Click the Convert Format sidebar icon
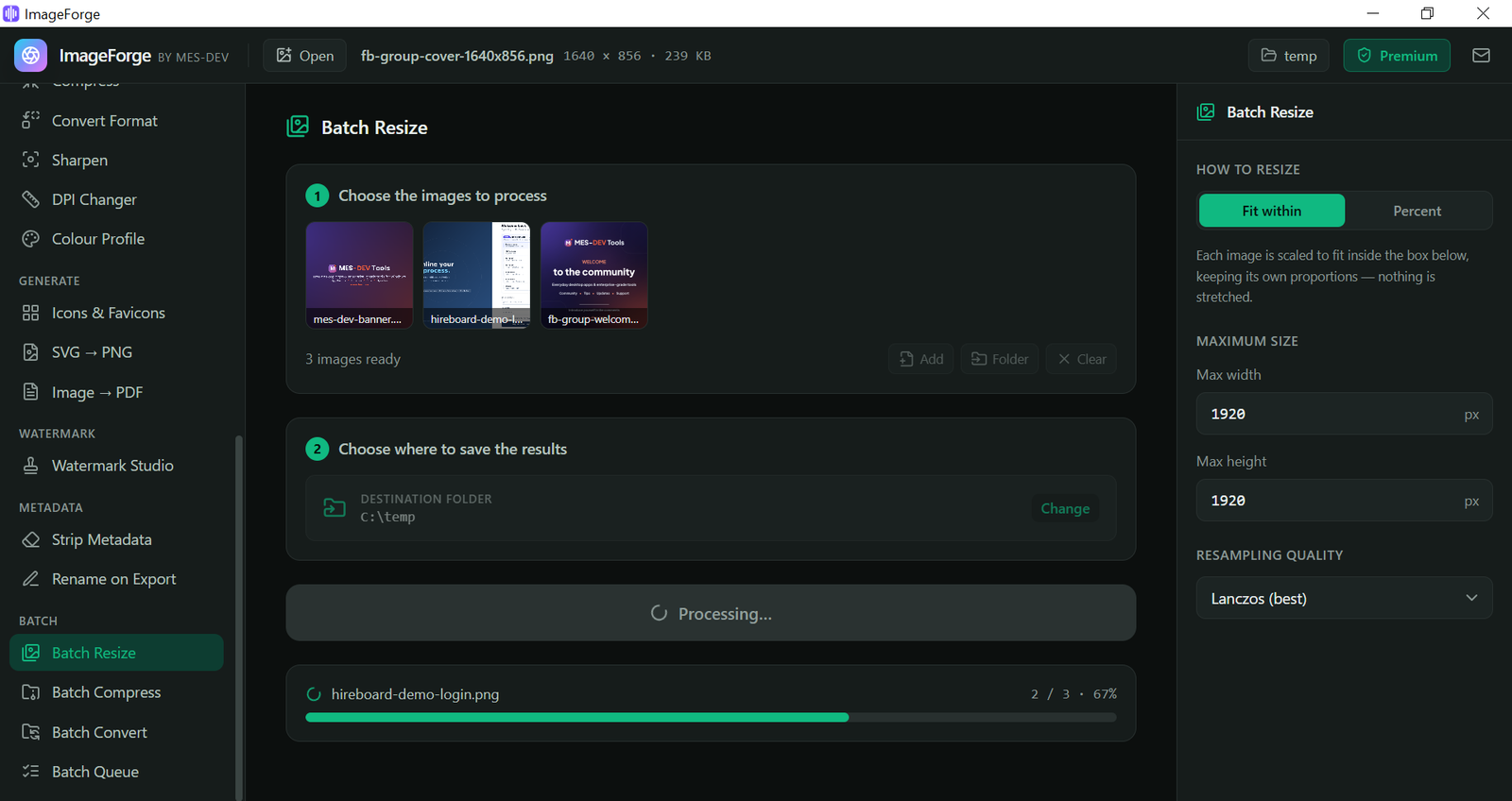Viewport: 1512px width, 801px height. click(31, 120)
